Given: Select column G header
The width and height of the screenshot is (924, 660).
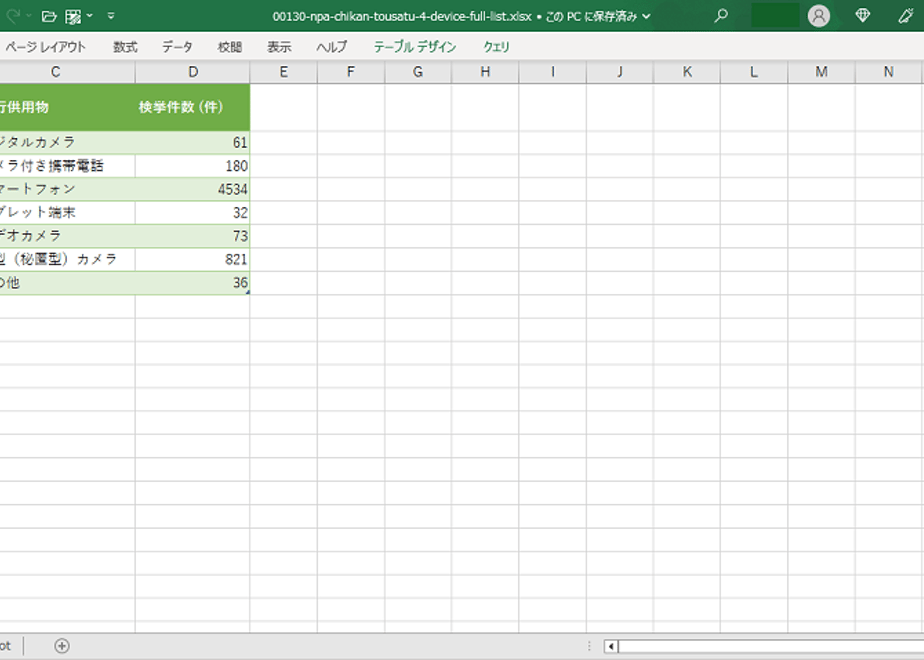Looking at the screenshot, I should point(418,72).
